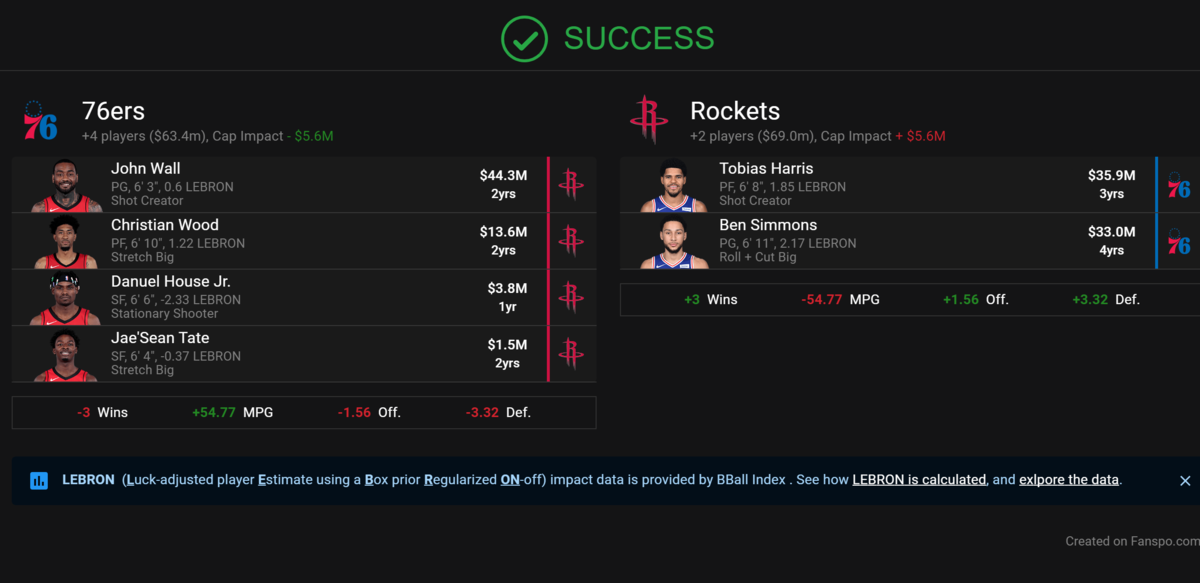Click 76ers logo beside Tobias Harris's salary
This screenshot has width=1200, height=583.
[1179, 184]
